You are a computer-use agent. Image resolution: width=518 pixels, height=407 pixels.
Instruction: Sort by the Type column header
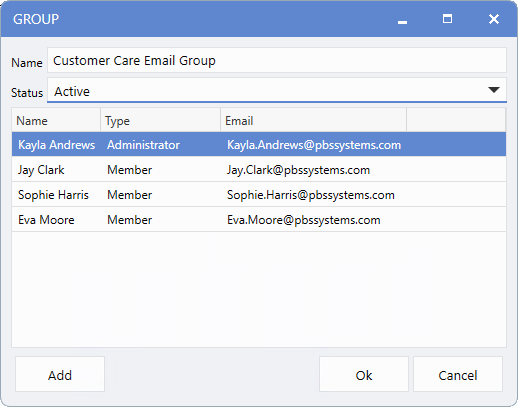click(x=160, y=120)
